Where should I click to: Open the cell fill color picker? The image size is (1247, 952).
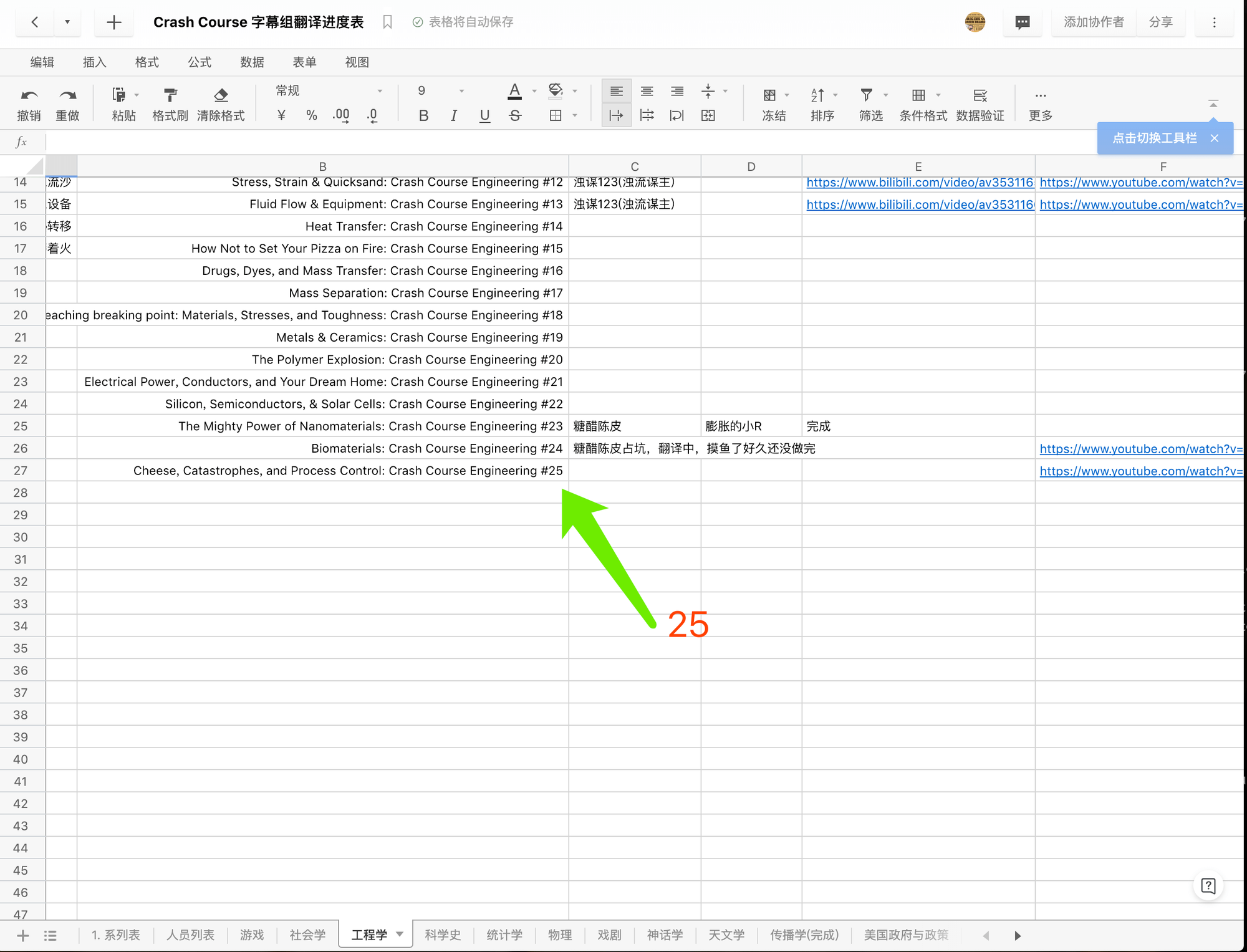(x=556, y=91)
